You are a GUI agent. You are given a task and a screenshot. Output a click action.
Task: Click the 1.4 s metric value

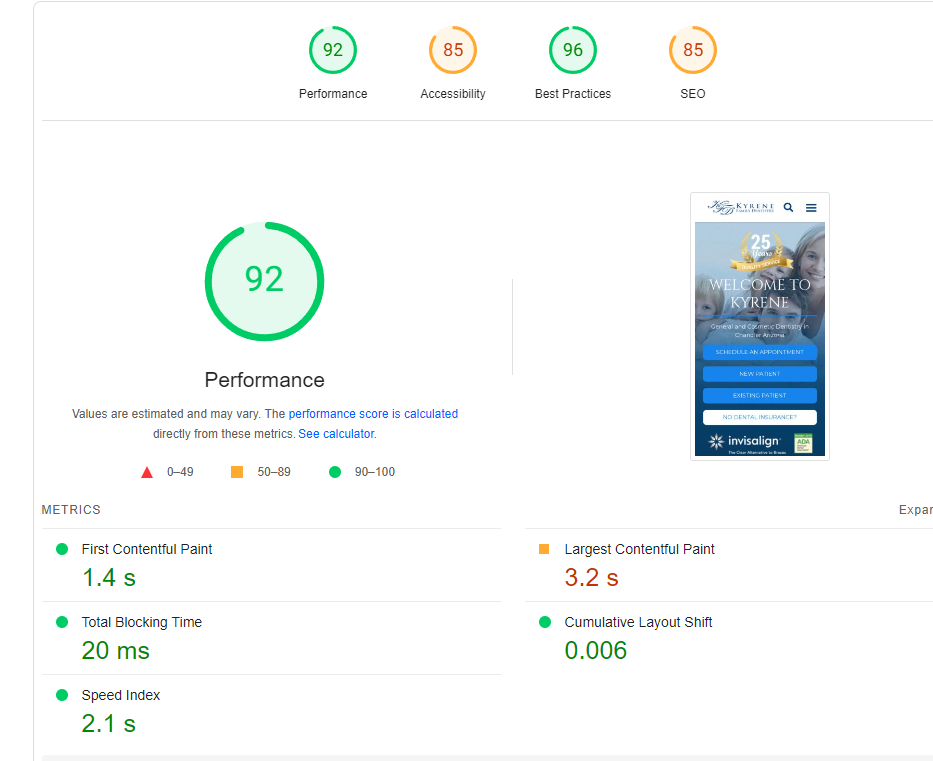(109, 578)
